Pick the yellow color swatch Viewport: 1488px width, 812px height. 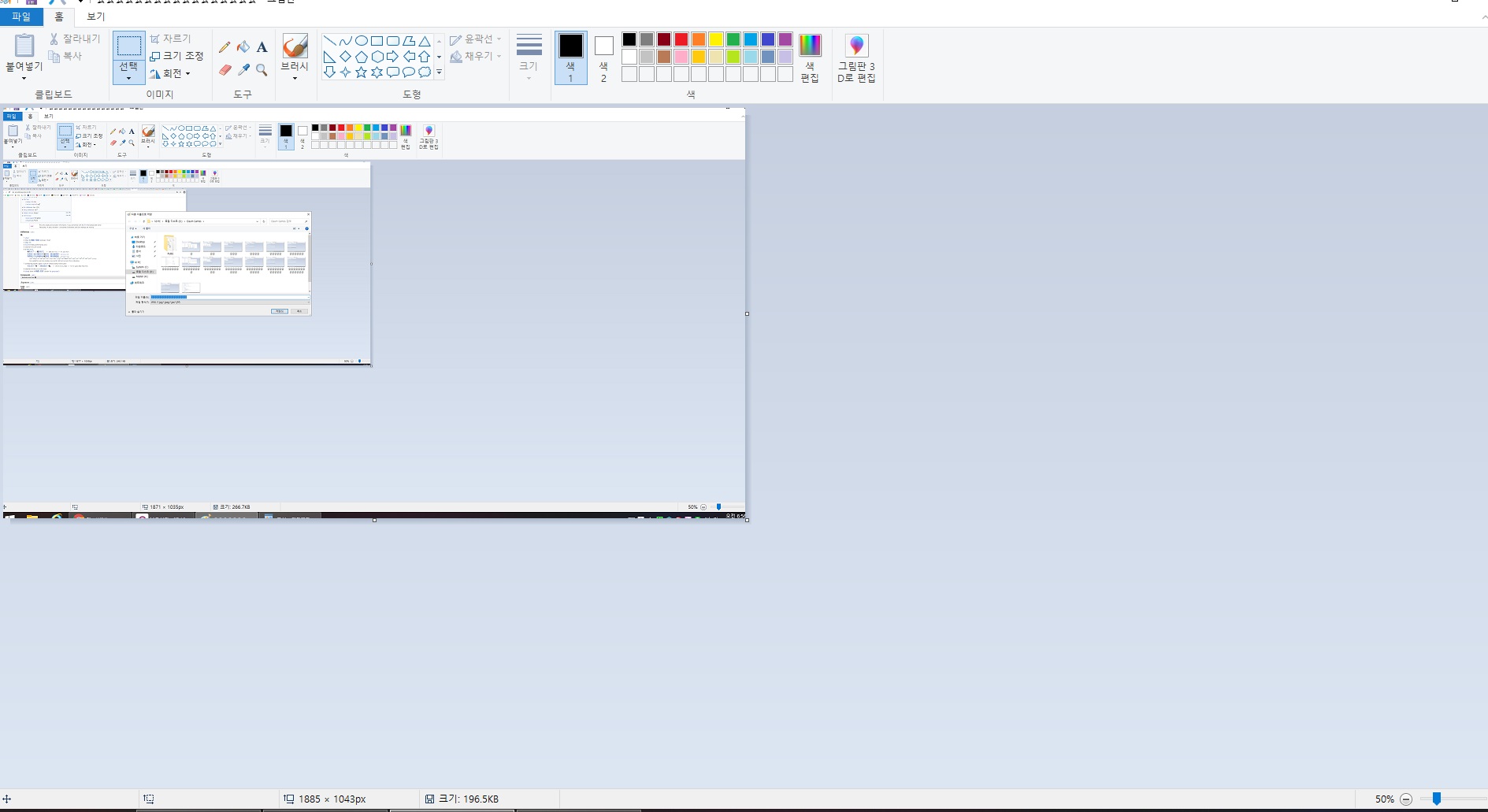pyautogui.click(x=716, y=39)
